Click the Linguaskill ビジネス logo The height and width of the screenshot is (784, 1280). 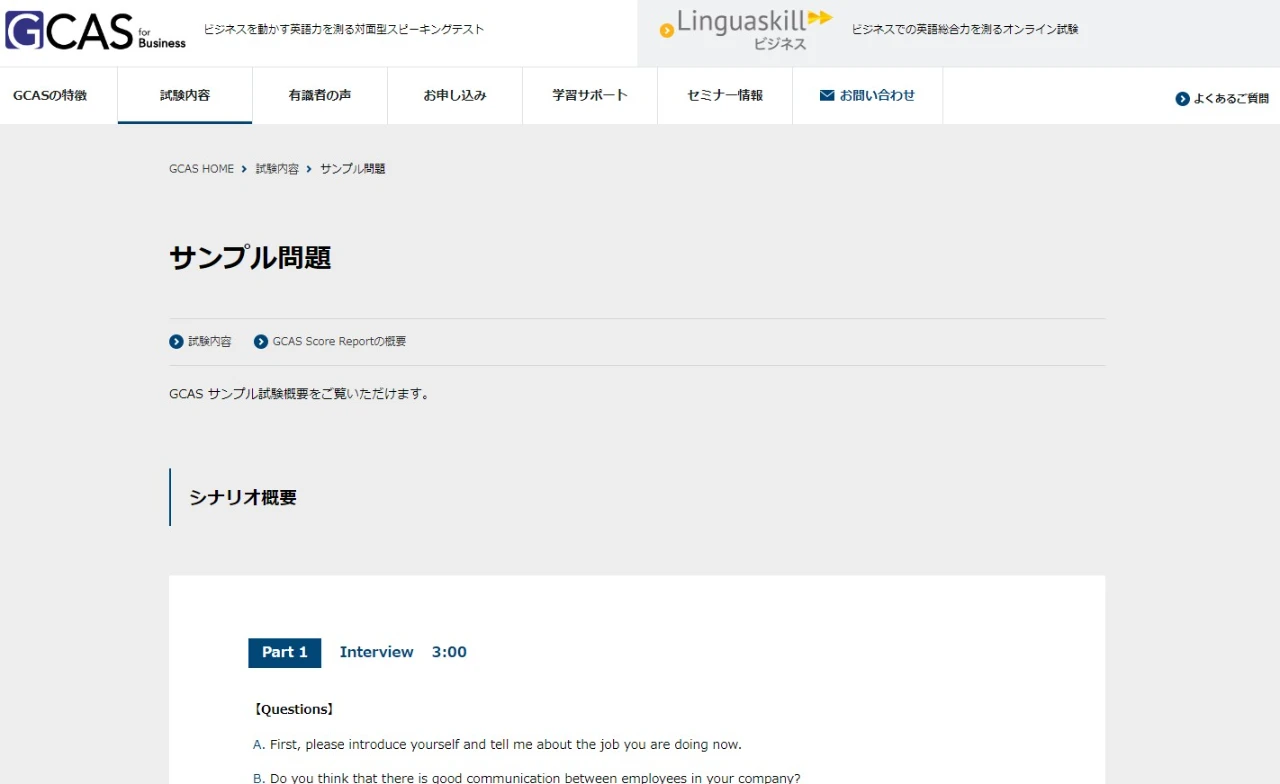(744, 26)
